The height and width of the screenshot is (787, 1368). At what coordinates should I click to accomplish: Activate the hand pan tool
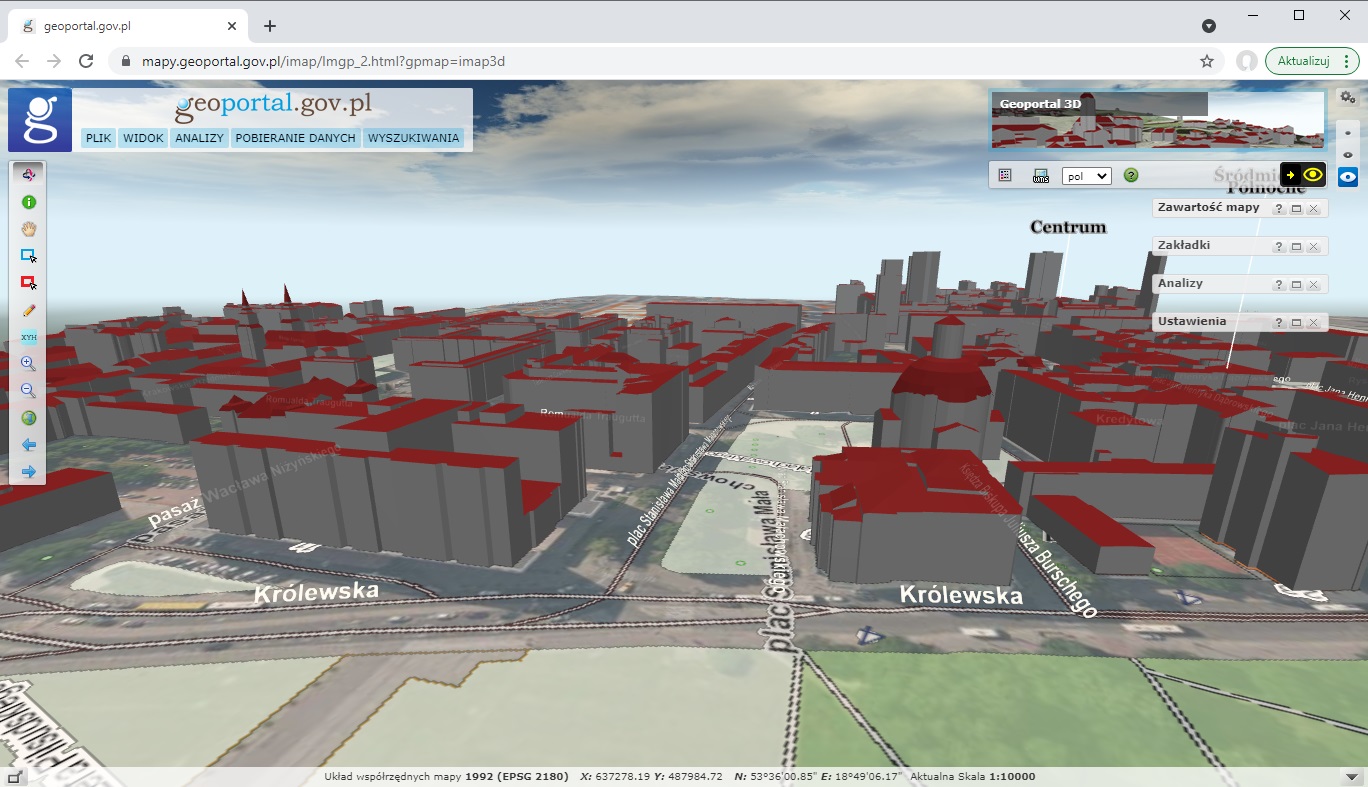coord(28,229)
